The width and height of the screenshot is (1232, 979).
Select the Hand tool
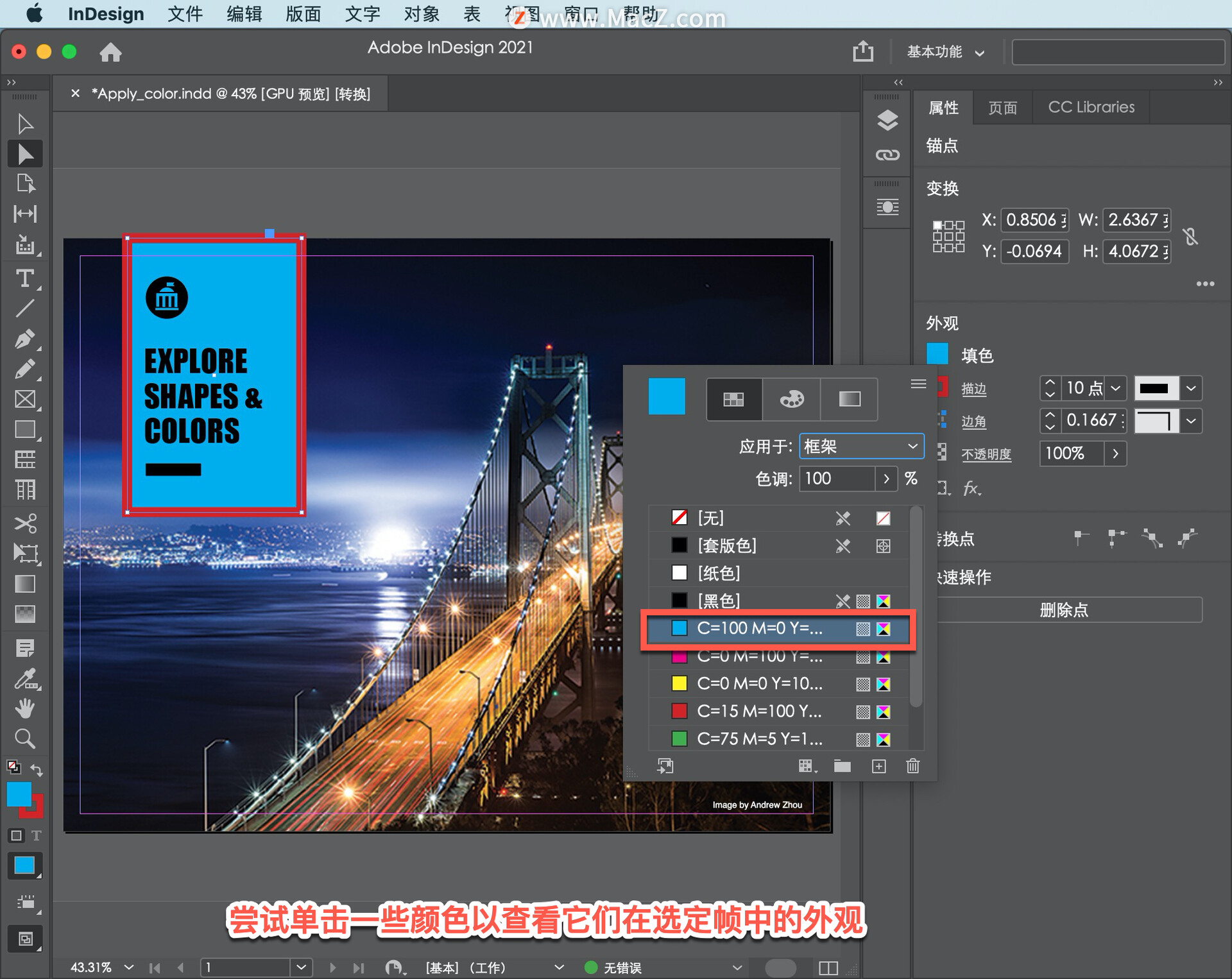coord(25,709)
